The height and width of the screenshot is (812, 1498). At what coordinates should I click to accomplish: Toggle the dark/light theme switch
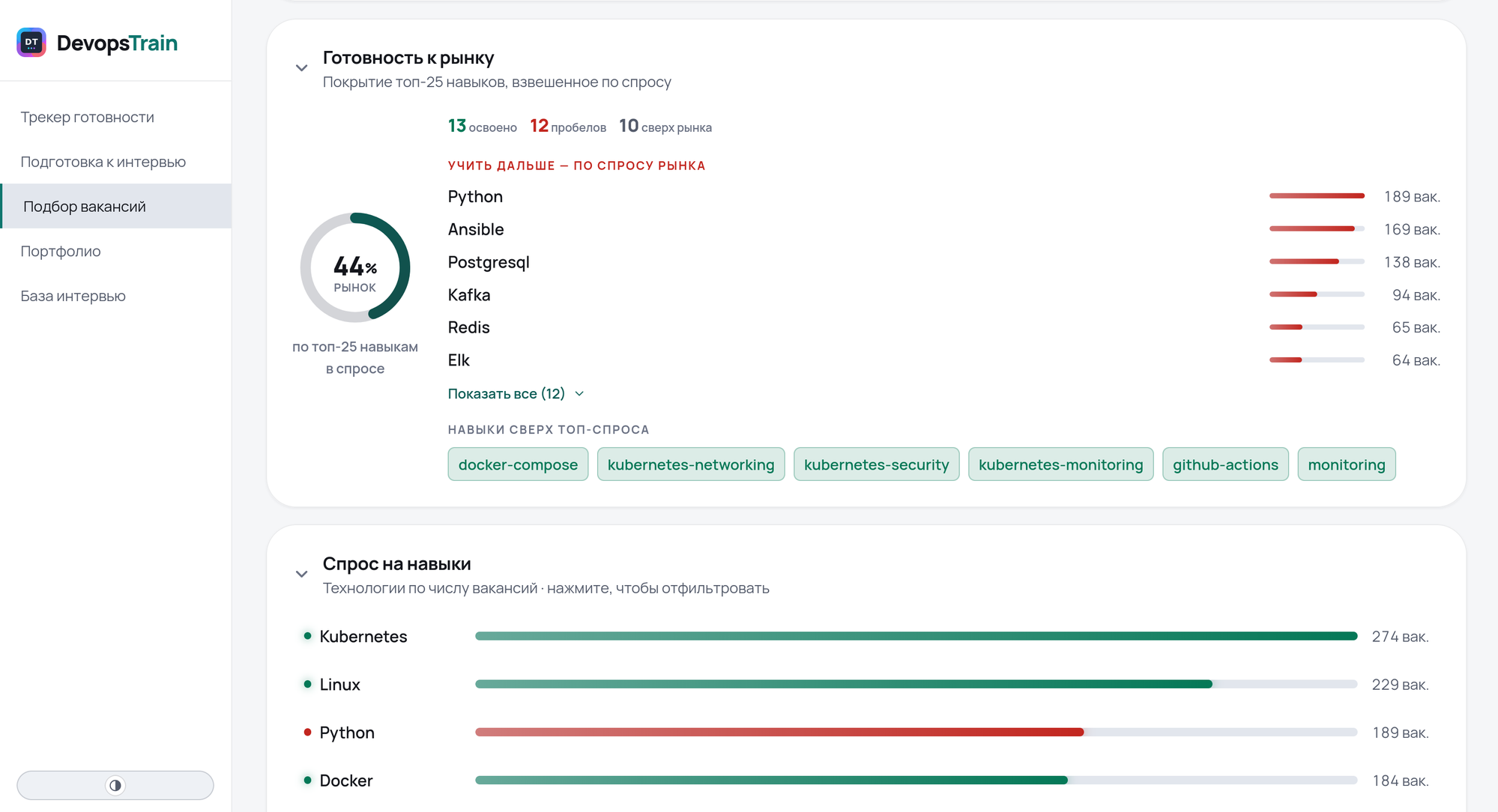tap(115, 785)
